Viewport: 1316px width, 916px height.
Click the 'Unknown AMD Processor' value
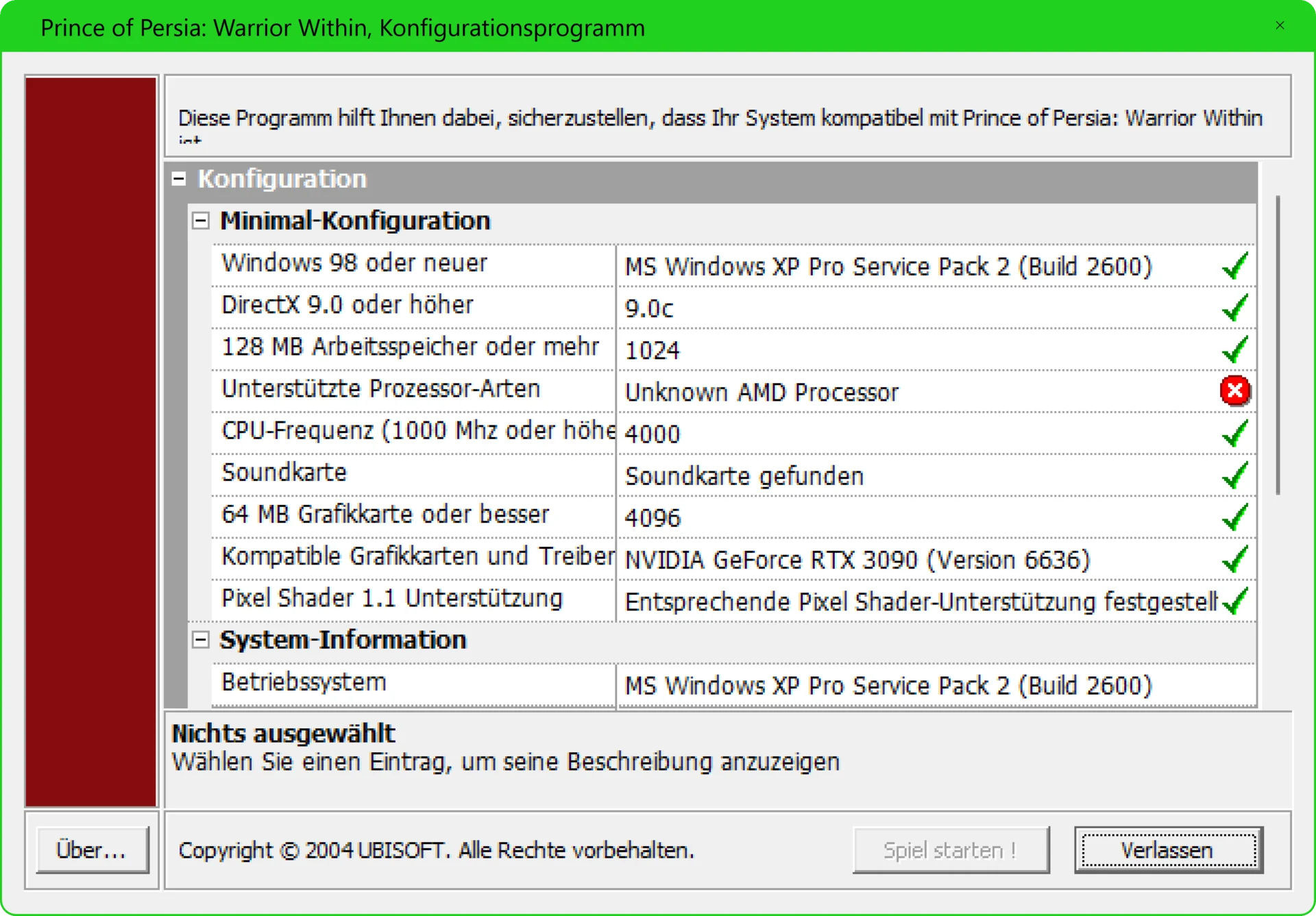[x=761, y=393]
